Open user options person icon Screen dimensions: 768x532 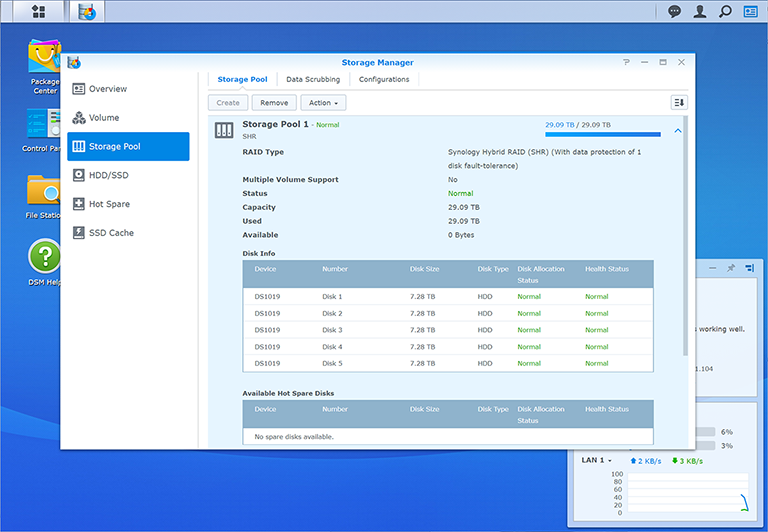click(700, 11)
